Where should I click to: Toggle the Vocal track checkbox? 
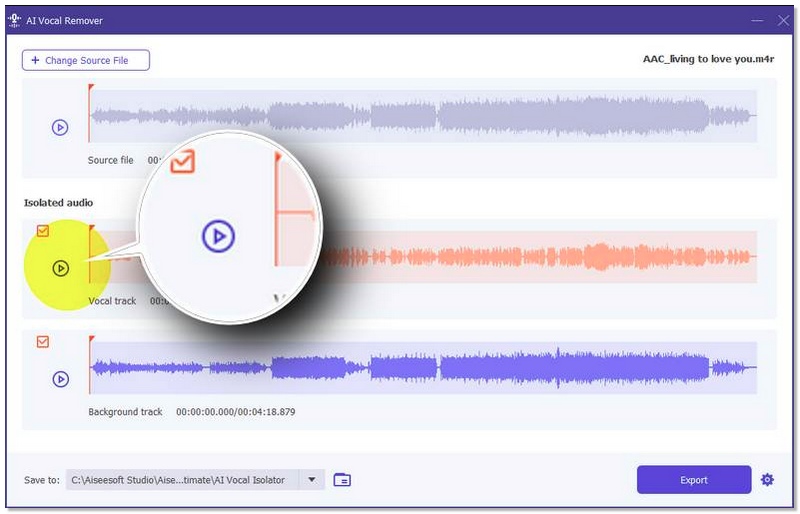click(42, 231)
